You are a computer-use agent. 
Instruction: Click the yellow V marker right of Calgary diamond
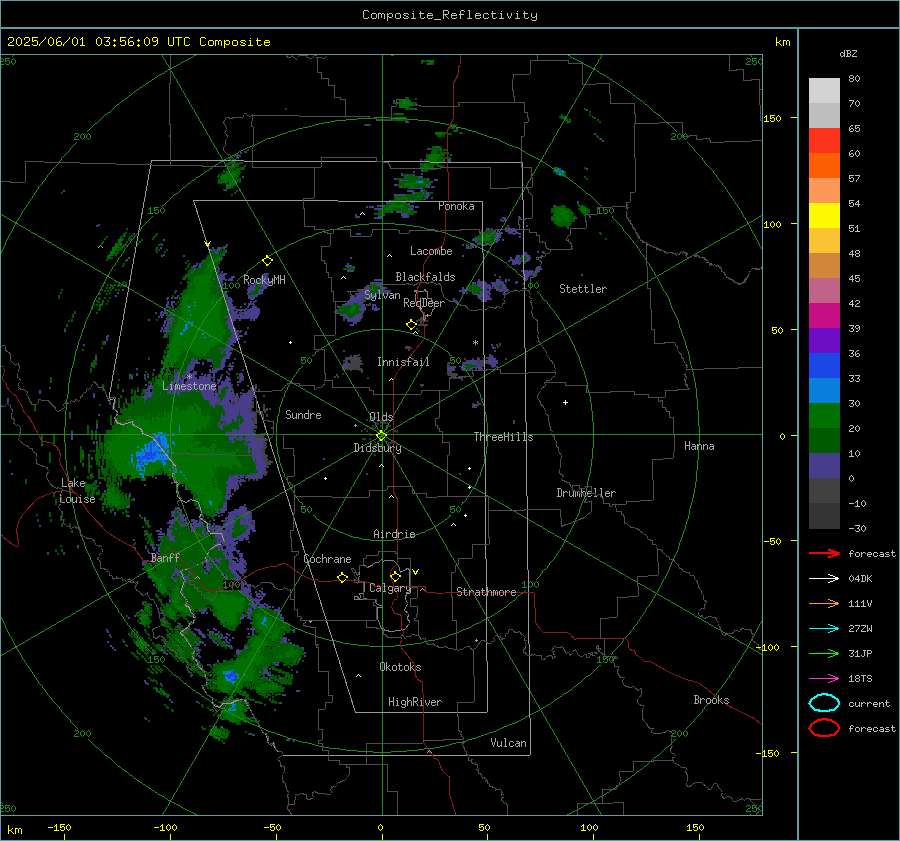[415, 572]
